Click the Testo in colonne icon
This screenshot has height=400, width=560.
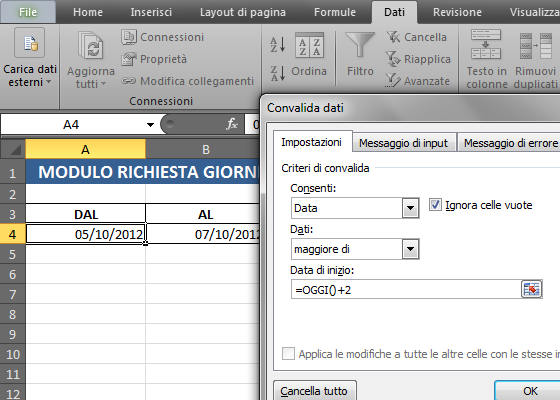(x=486, y=45)
